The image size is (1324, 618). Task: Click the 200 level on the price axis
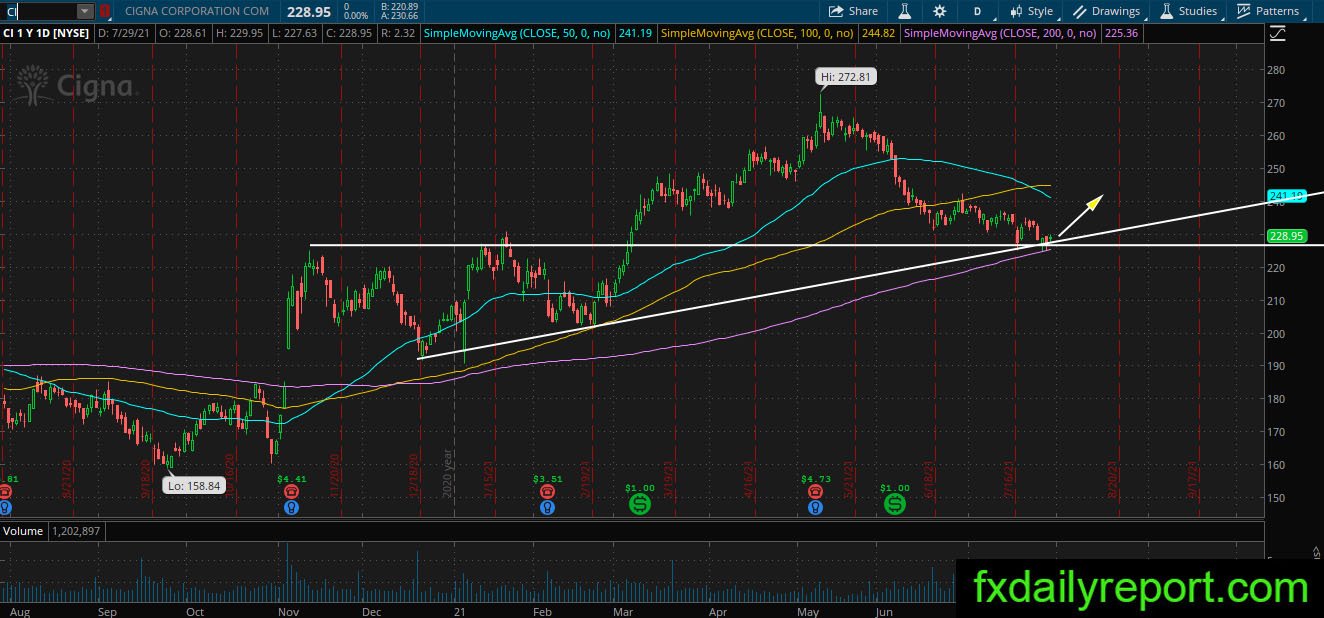point(1275,333)
